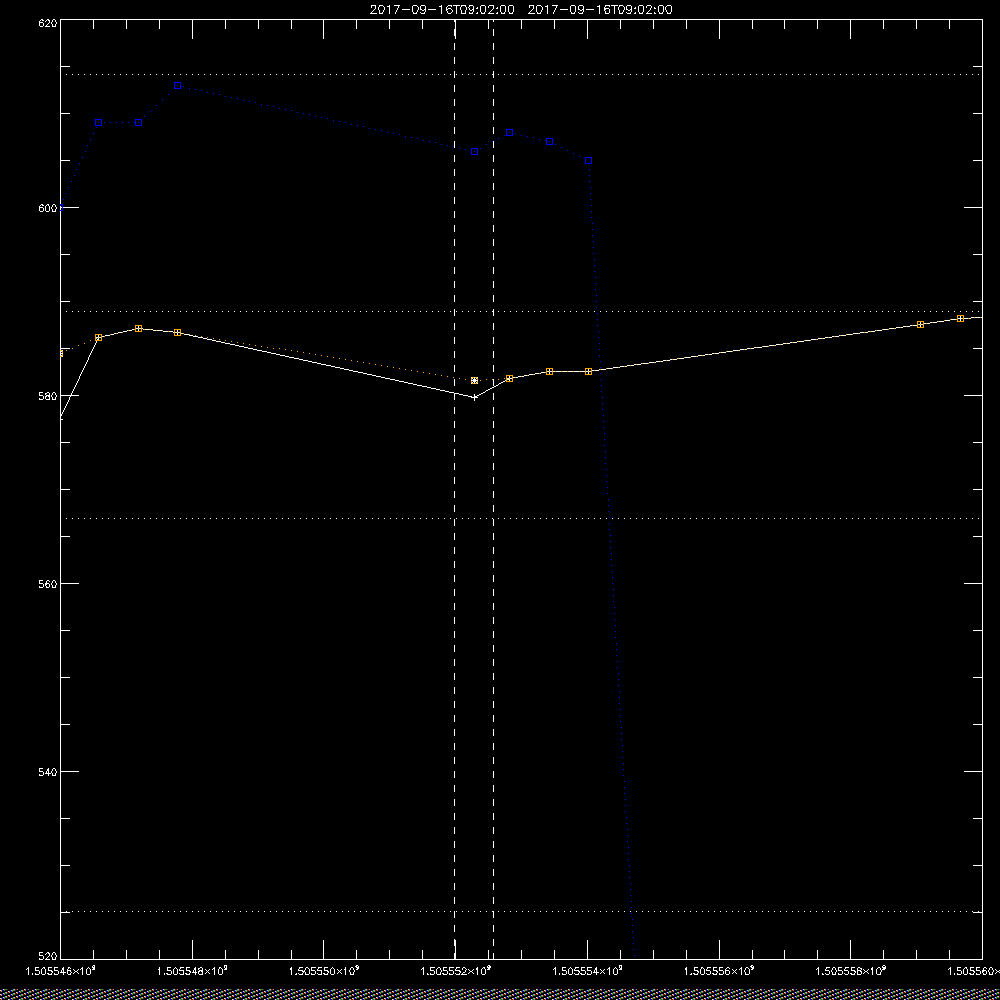Click the right dashed vertical time marker

(x=494, y=489)
